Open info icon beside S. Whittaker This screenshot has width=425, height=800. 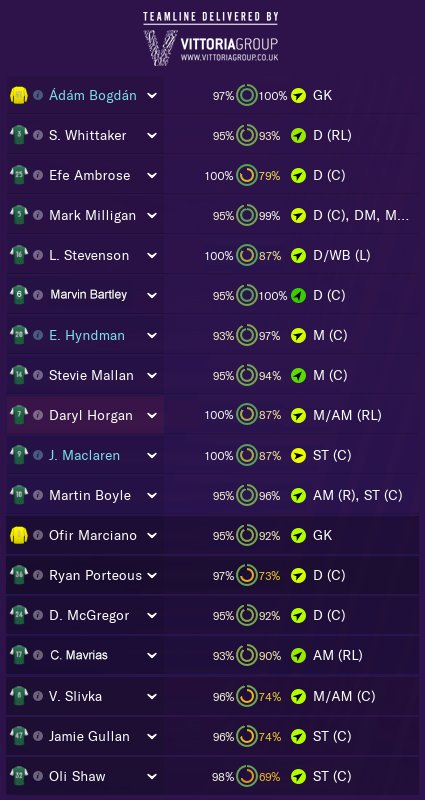click(38, 135)
